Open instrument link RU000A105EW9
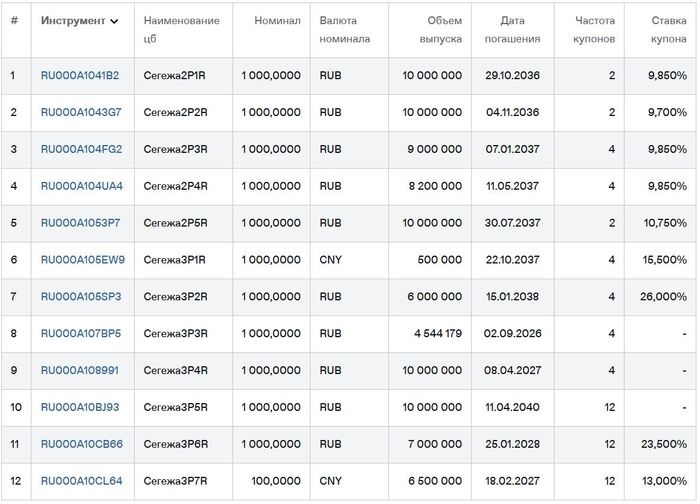 coord(82,260)
